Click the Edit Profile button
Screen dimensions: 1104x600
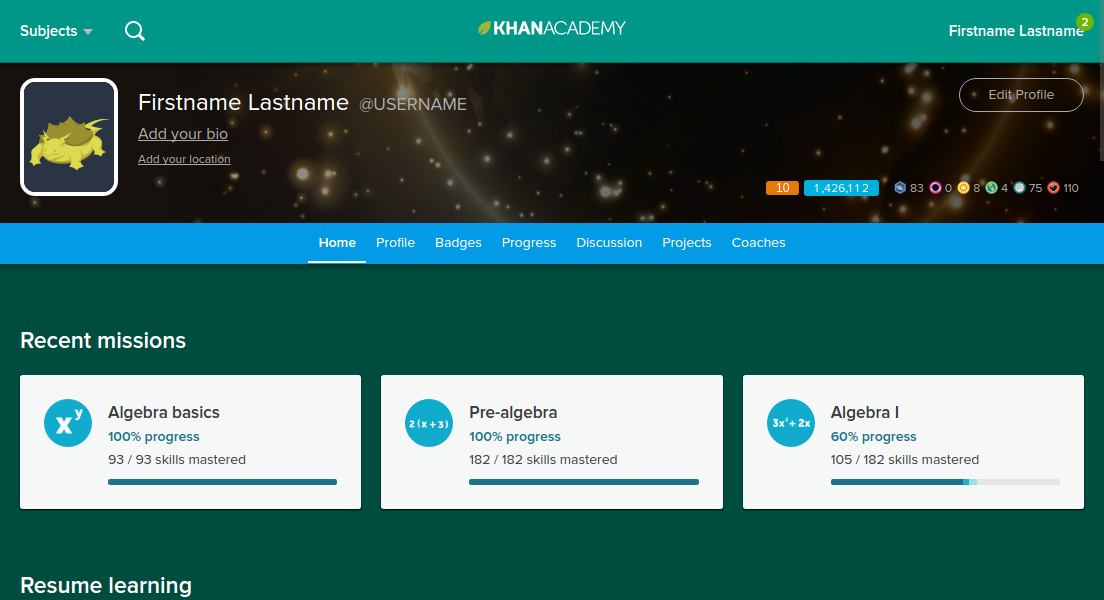[1021, 95]
